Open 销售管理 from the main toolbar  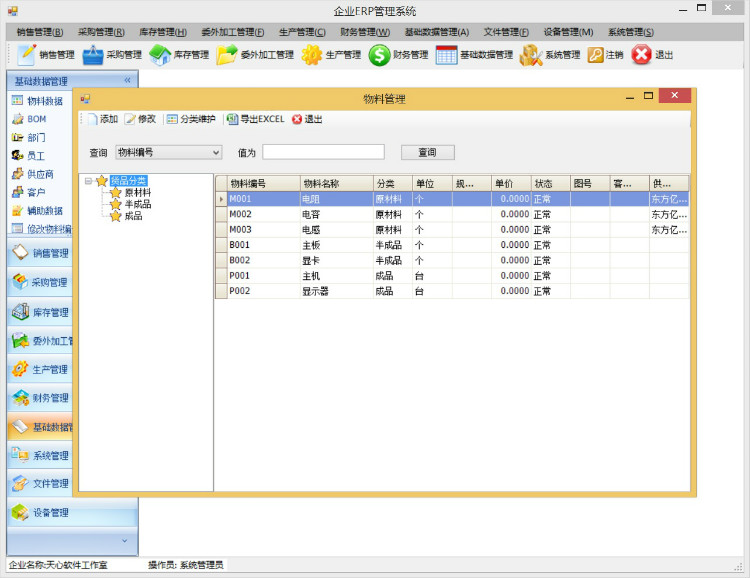tap(45, 55)
